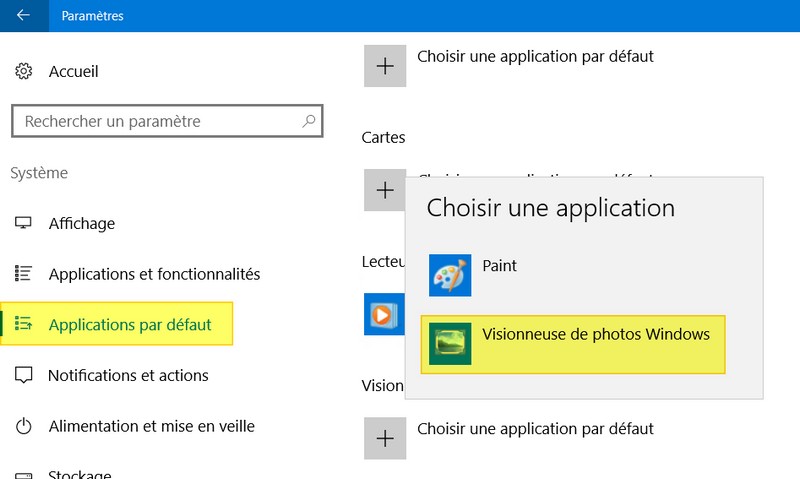Go to Notifications et actions
This screenshot has height=479, width=800.
pyautogui.click(x=128, y=376)
